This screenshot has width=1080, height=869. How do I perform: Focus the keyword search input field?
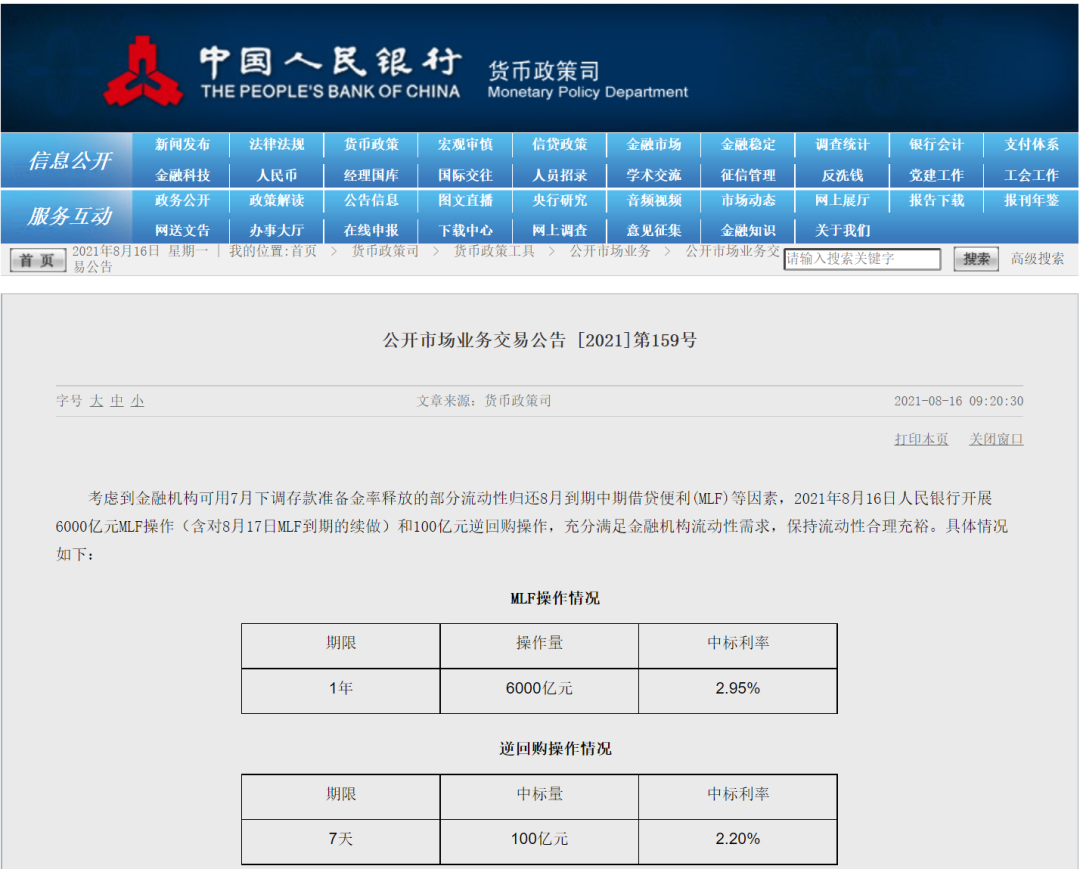[862, 259]
